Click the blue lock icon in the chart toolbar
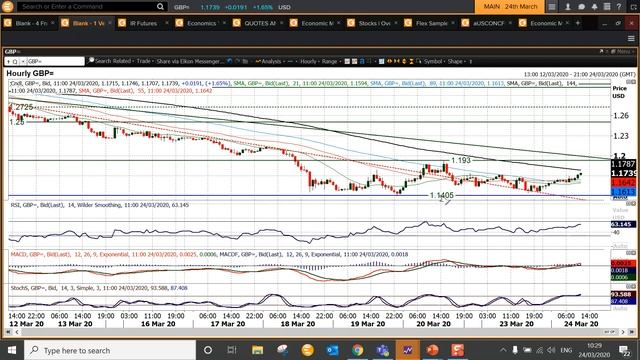The image size is (640, 360). 362,61
